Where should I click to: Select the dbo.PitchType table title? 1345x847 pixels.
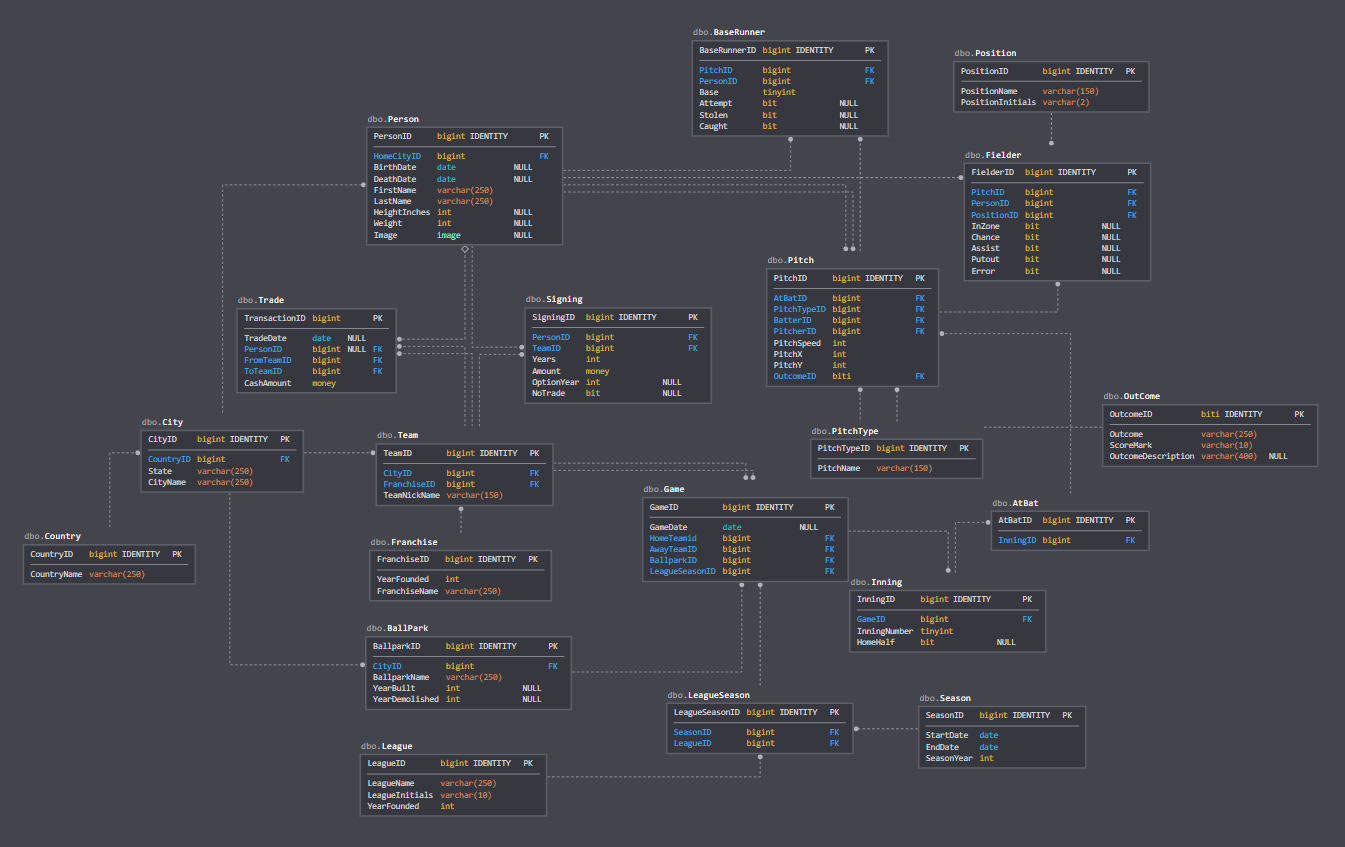845,431
